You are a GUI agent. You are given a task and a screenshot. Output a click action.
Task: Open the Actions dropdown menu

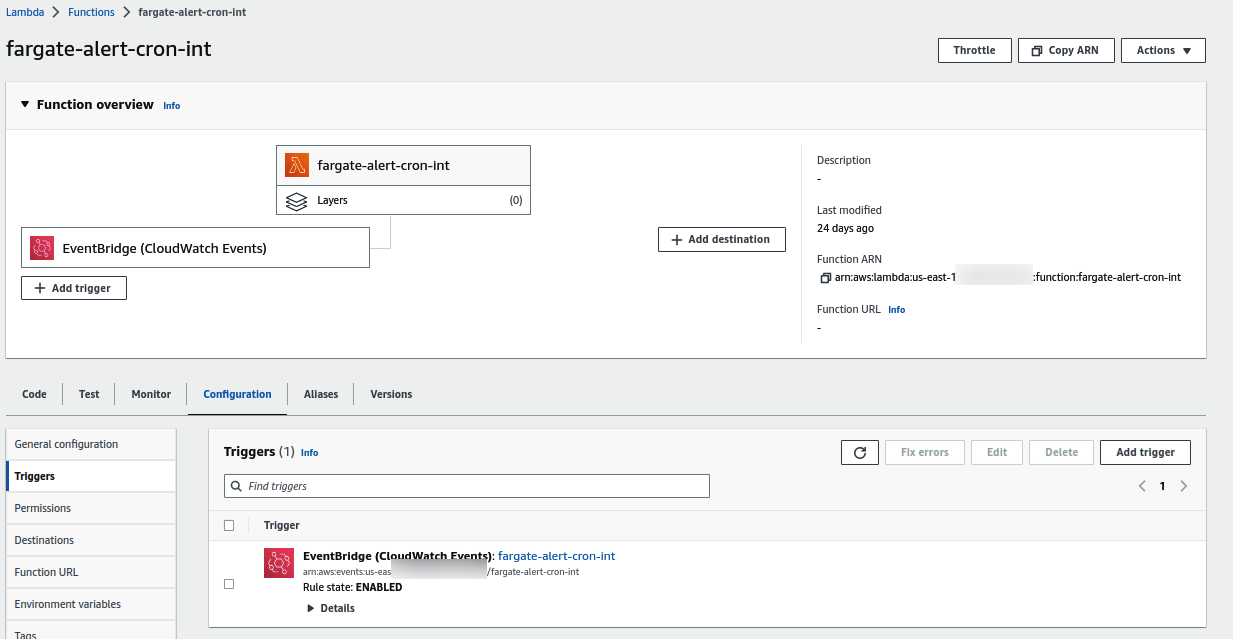1163,50
